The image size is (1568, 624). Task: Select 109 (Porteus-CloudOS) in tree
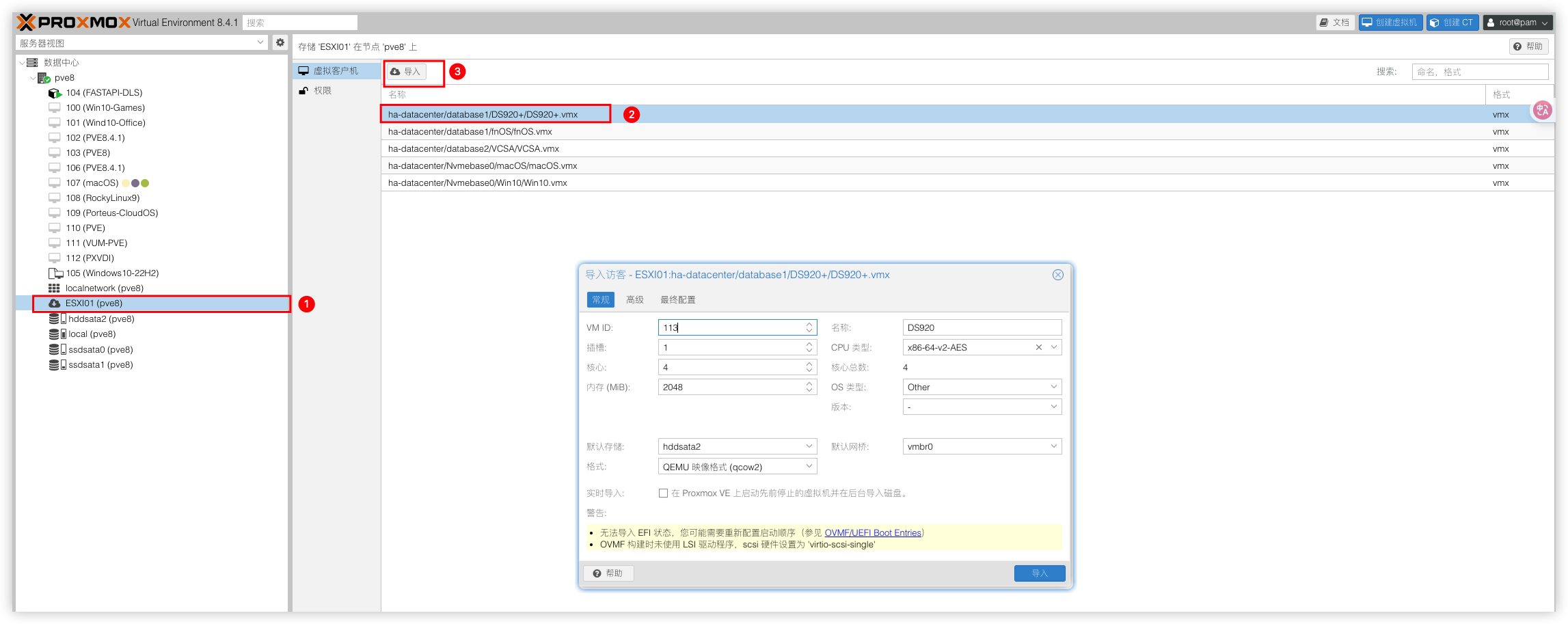pos(112,213)
